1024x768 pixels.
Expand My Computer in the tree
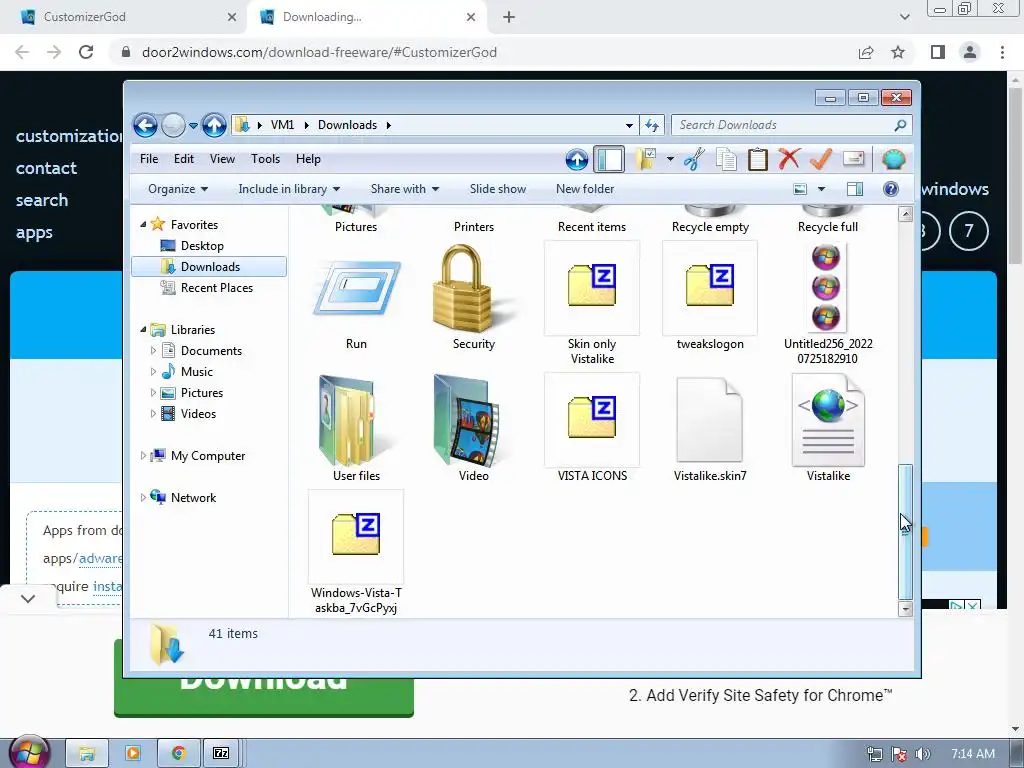(143, 455)
